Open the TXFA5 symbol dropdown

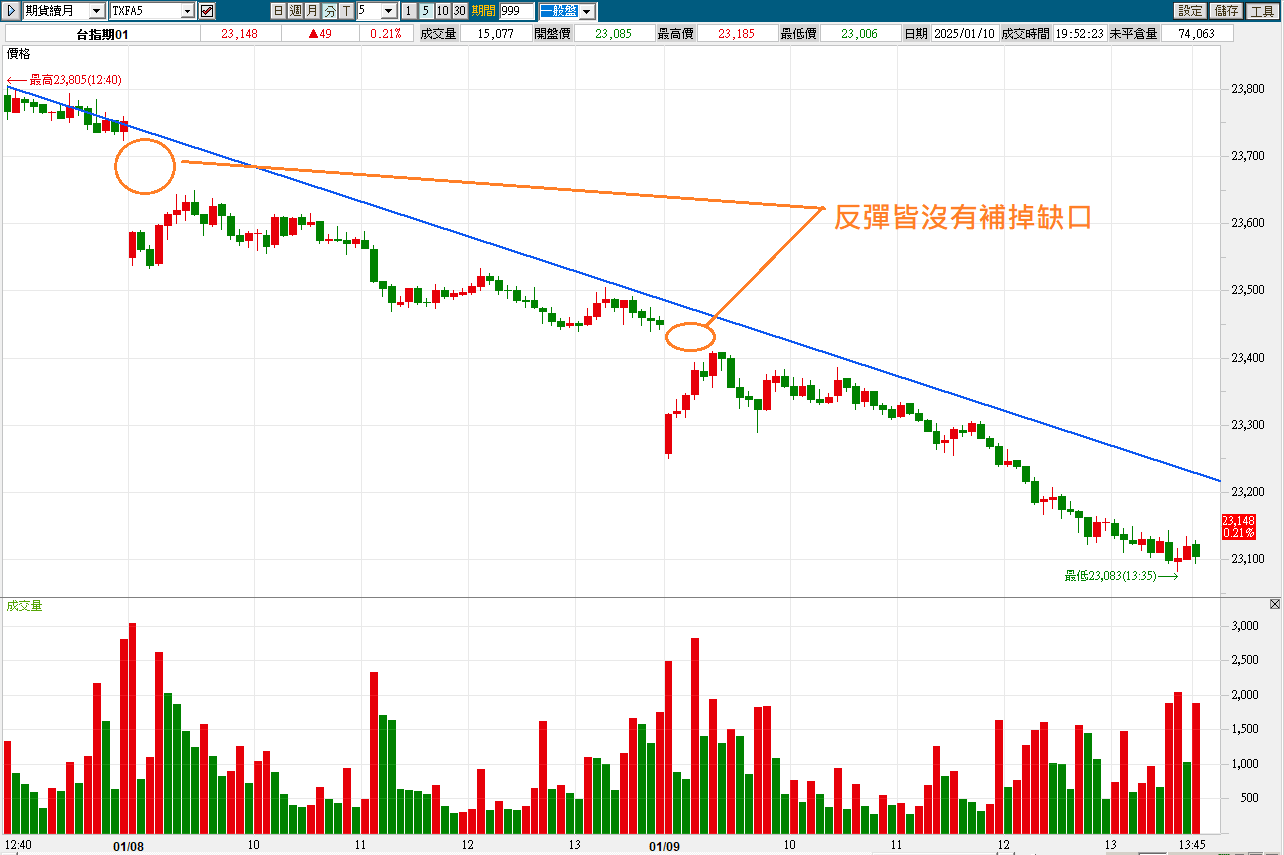(188, 11)
